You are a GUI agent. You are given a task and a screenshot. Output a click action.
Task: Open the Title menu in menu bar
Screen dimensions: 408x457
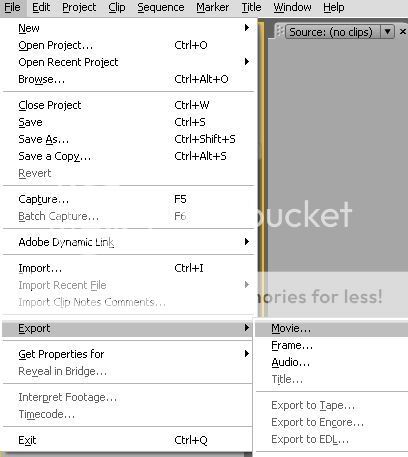[251, 7]
